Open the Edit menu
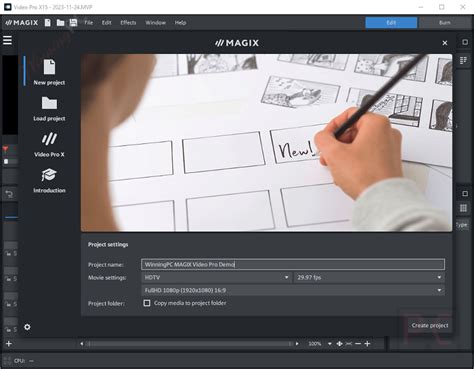The width and height of the screenshot is (474, 369). tap(107, 23)
